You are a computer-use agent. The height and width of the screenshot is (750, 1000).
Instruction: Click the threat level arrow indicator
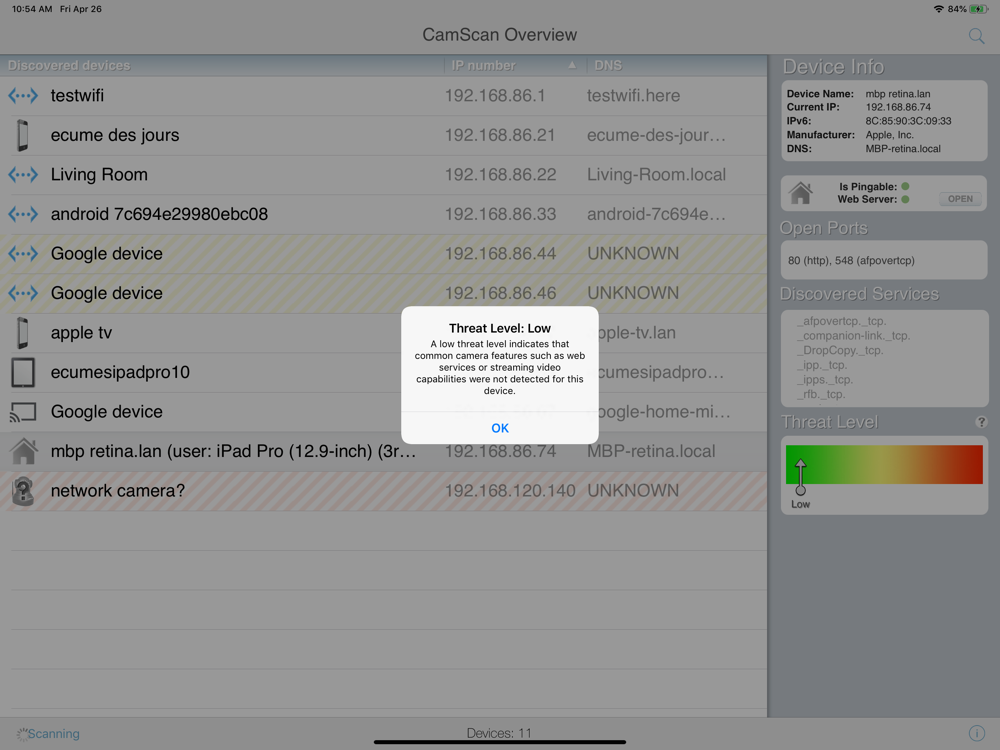(x=800, y=477)
